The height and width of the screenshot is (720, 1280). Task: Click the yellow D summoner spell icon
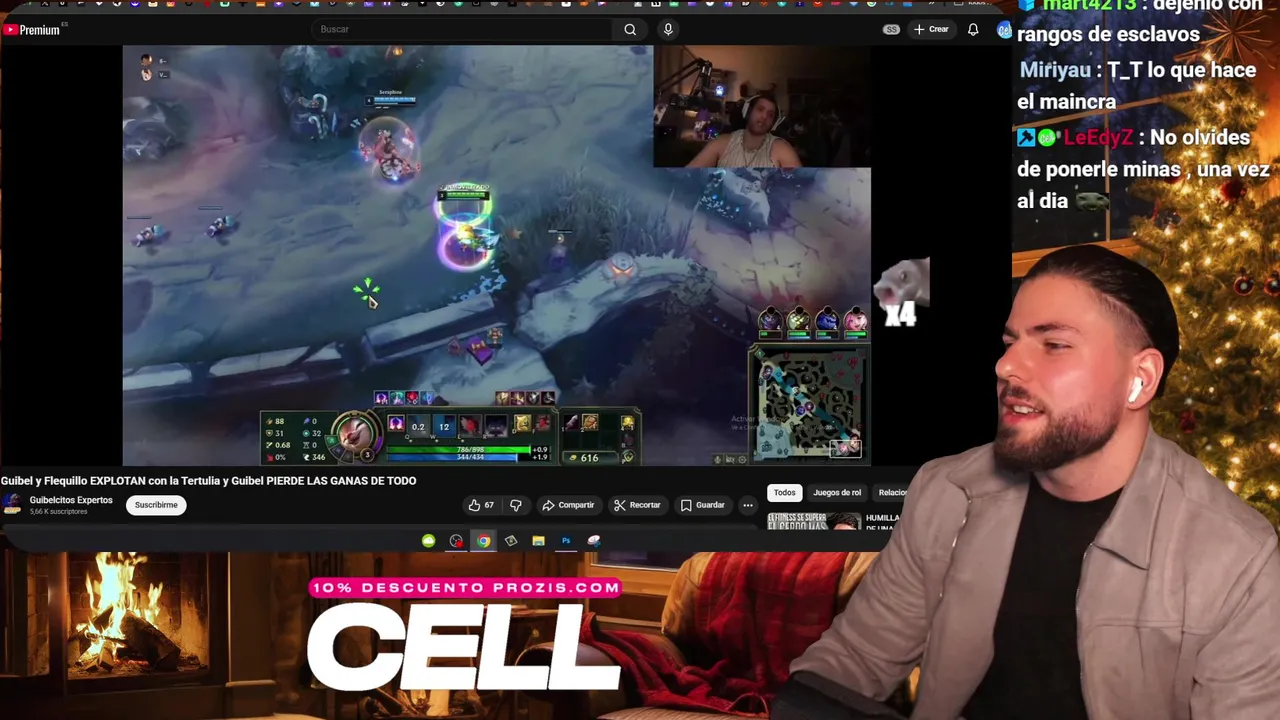pyautogui.click(x=522, y=425)
